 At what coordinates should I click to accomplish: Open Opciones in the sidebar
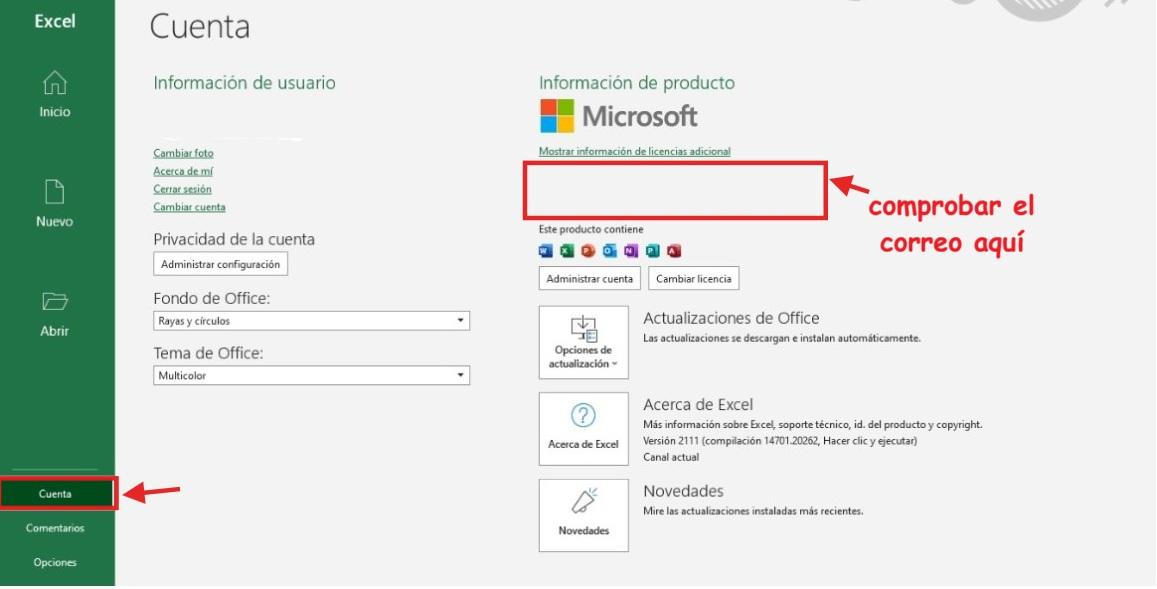[x=55, y=562]
